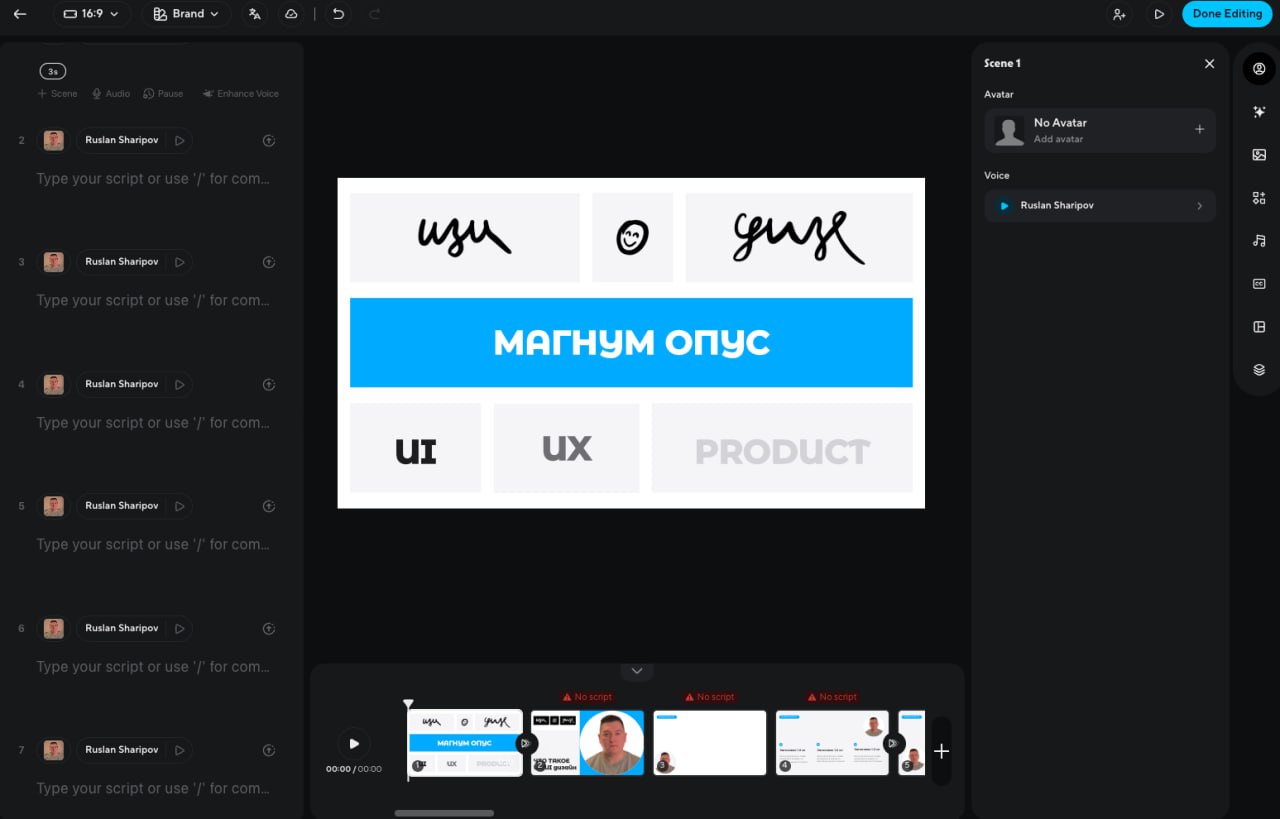Click the 3s duration badge

click(x=52, y=71)
